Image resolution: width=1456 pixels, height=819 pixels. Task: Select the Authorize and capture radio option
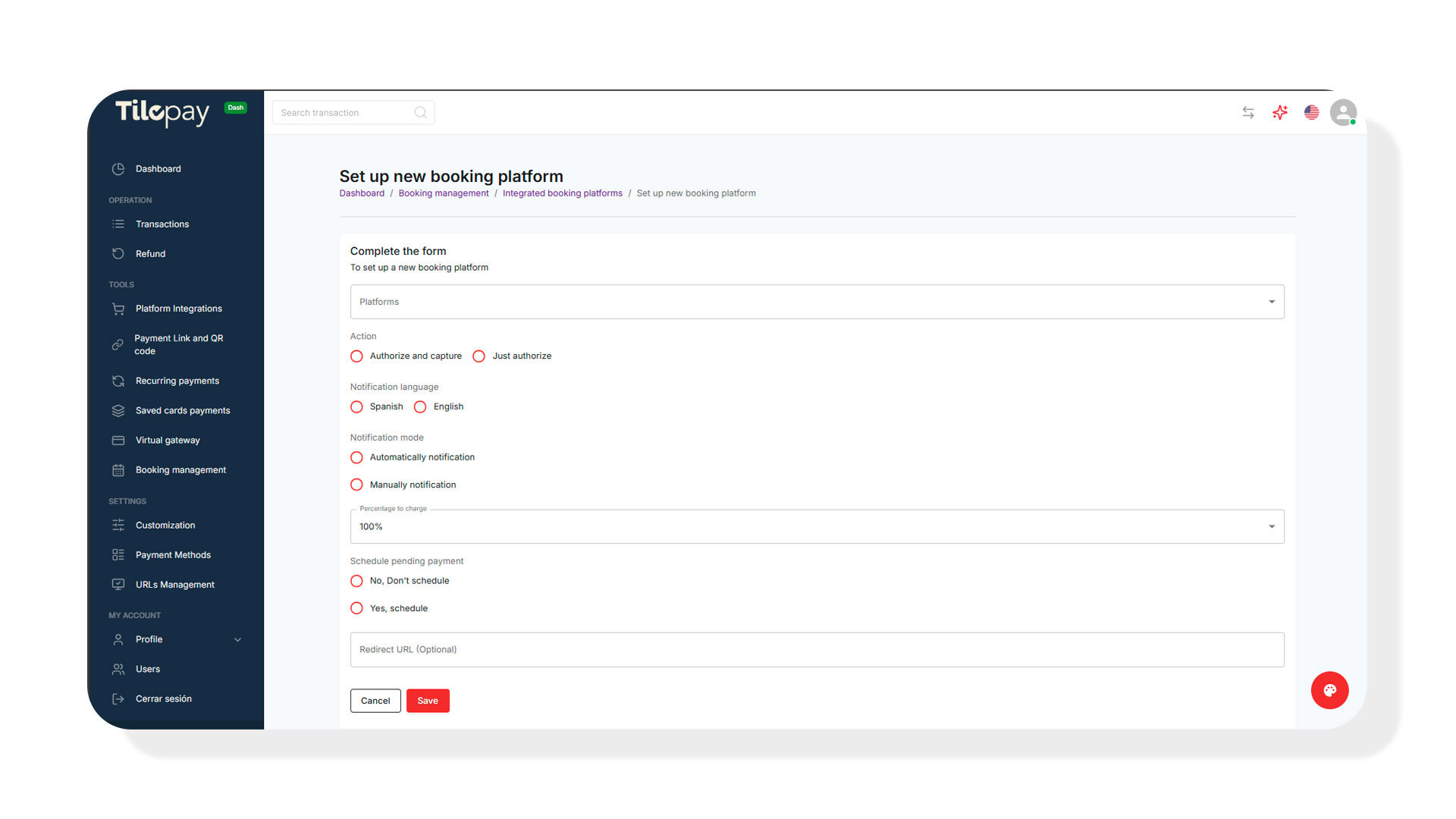(x=356, y=356)
